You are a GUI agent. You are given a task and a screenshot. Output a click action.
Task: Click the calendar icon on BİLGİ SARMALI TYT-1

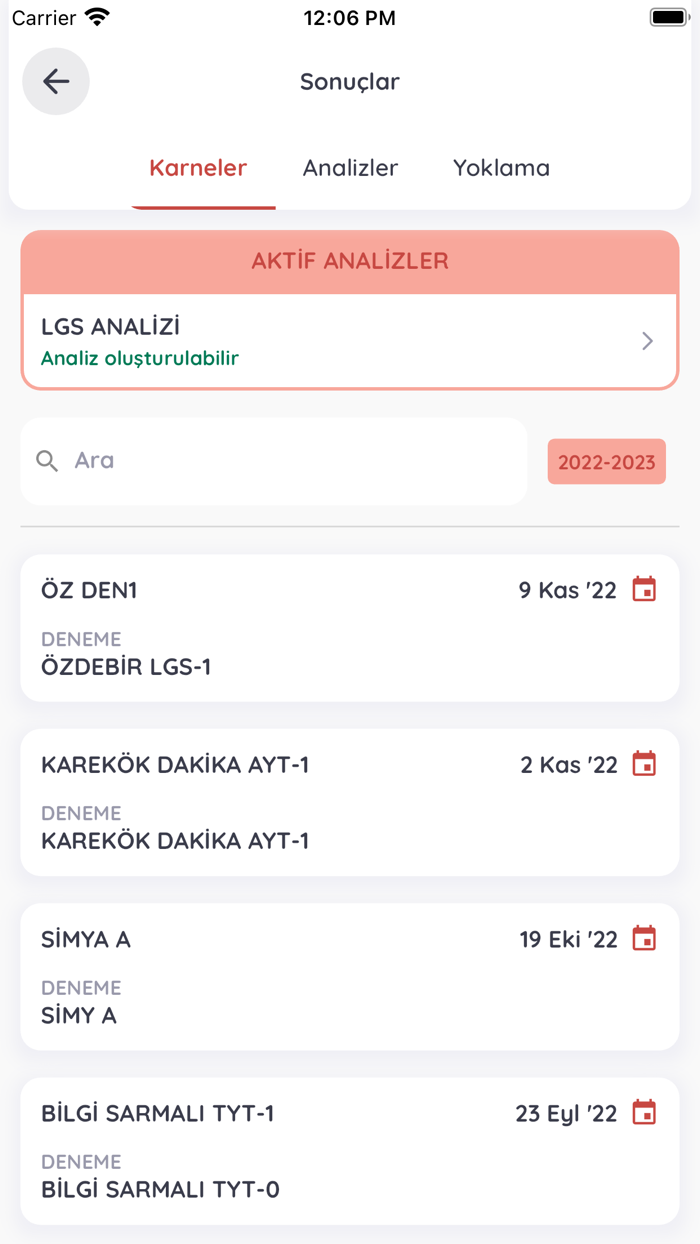[647, 1111]
